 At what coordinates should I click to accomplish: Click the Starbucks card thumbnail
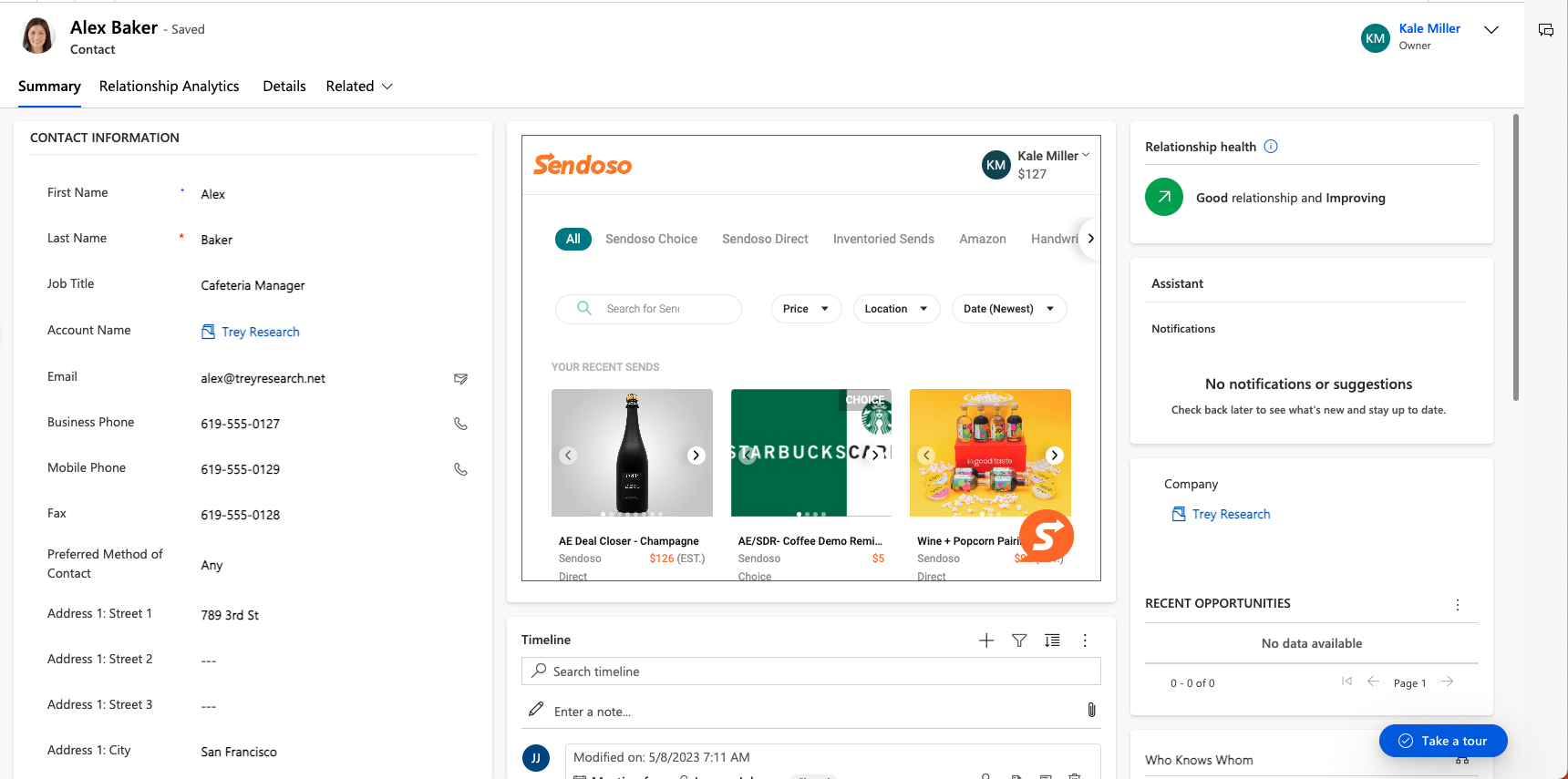pyautogui.click(x=811, y=453)
